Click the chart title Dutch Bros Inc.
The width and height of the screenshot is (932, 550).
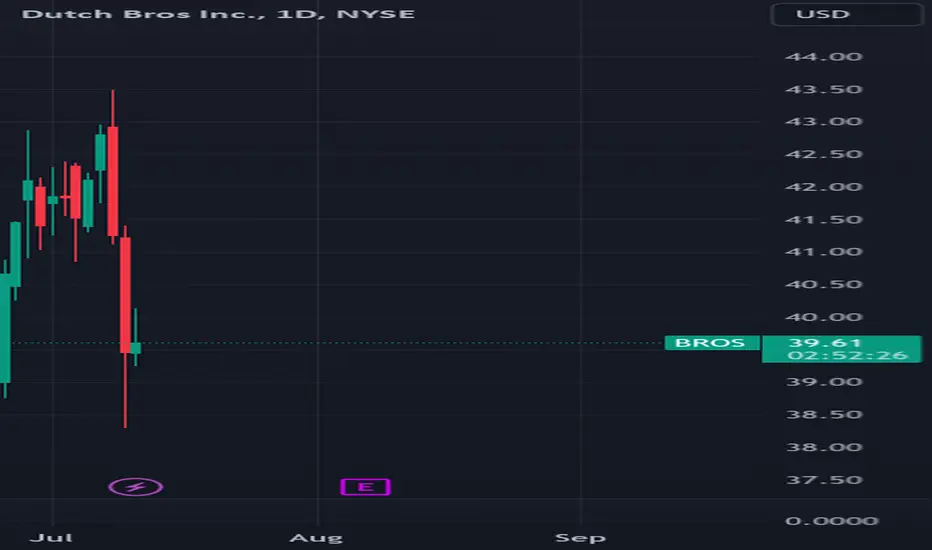(218, 14)
